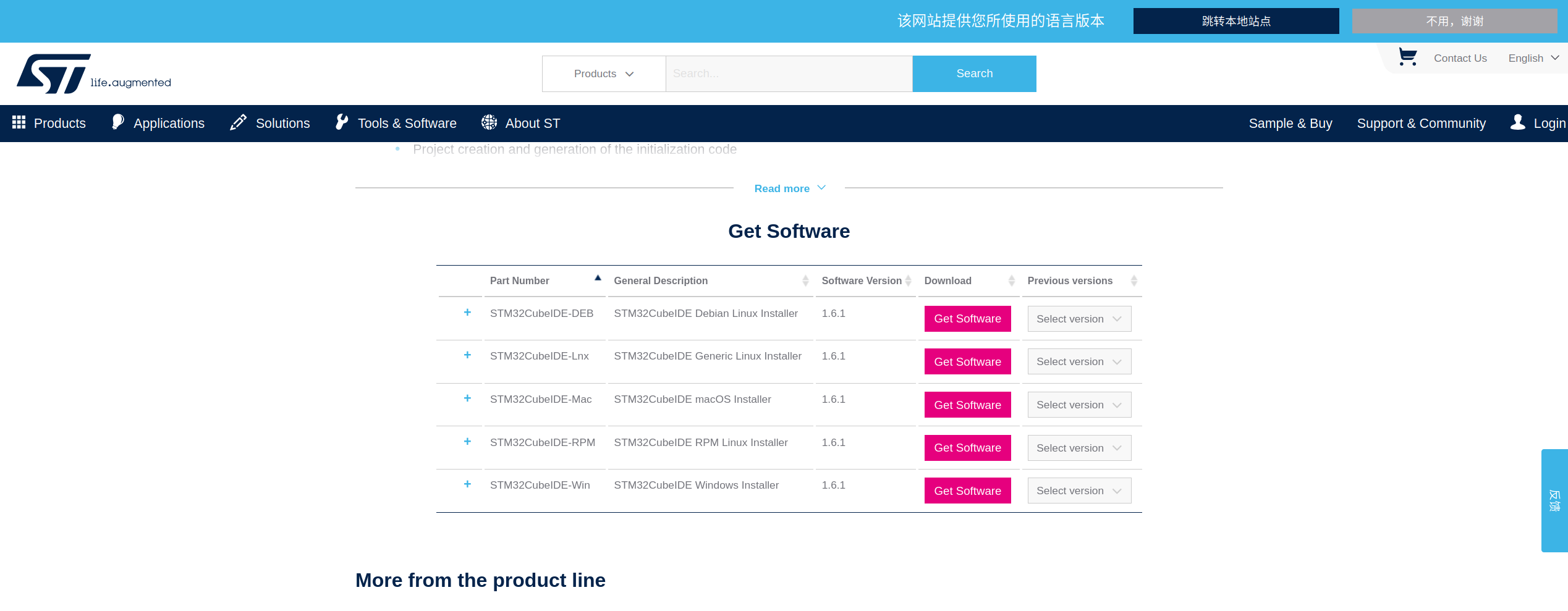Toggle sorting on Part Number column
1568x611 pixels.
coord(598,278)
